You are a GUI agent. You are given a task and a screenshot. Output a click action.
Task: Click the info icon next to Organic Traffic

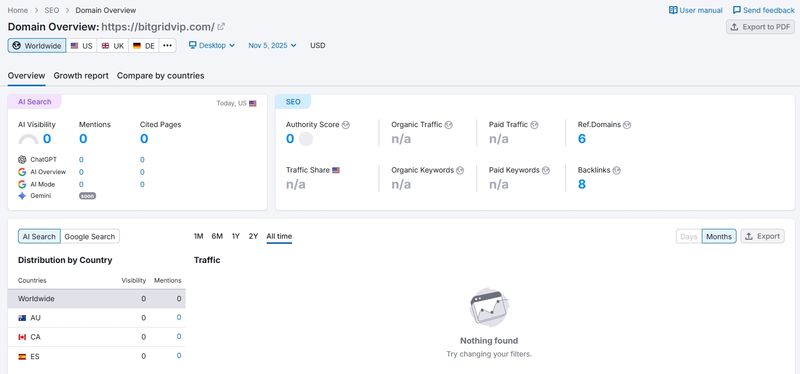click(448, 124)
